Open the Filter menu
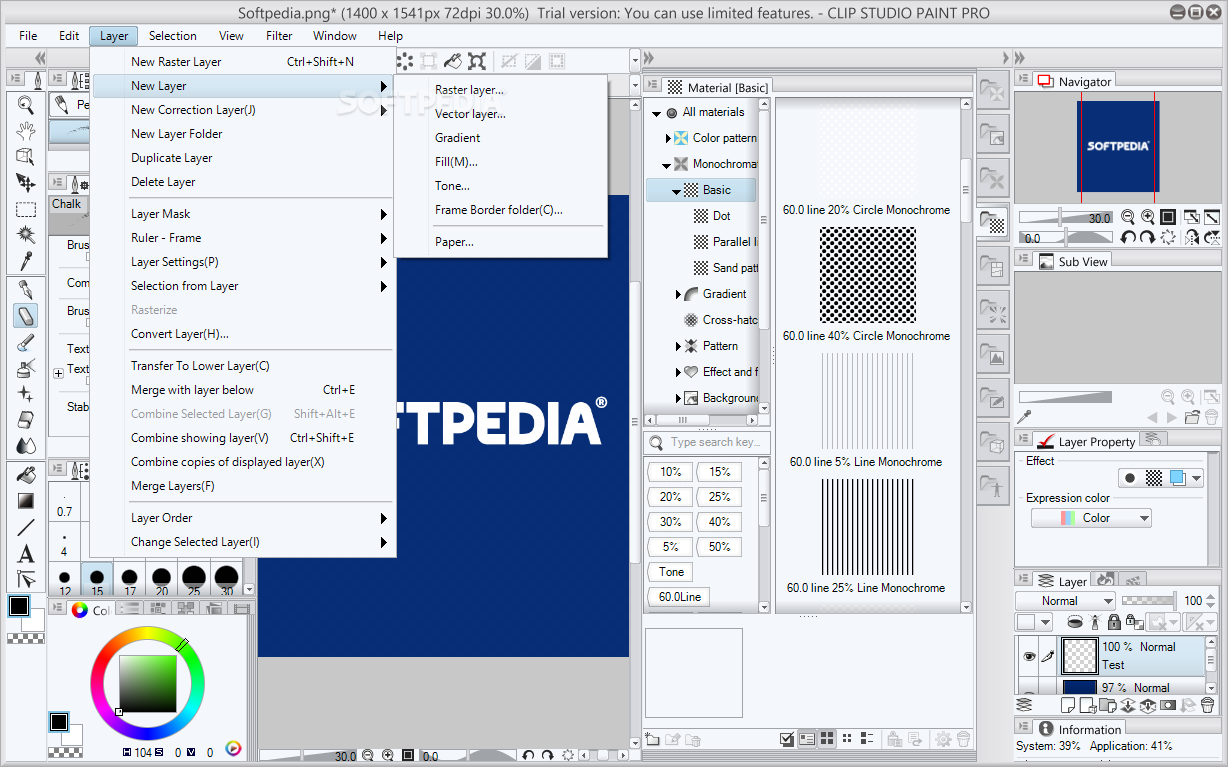Viewport: 1228px width, 767px height. pyautogui.click(x=279, y=36)
